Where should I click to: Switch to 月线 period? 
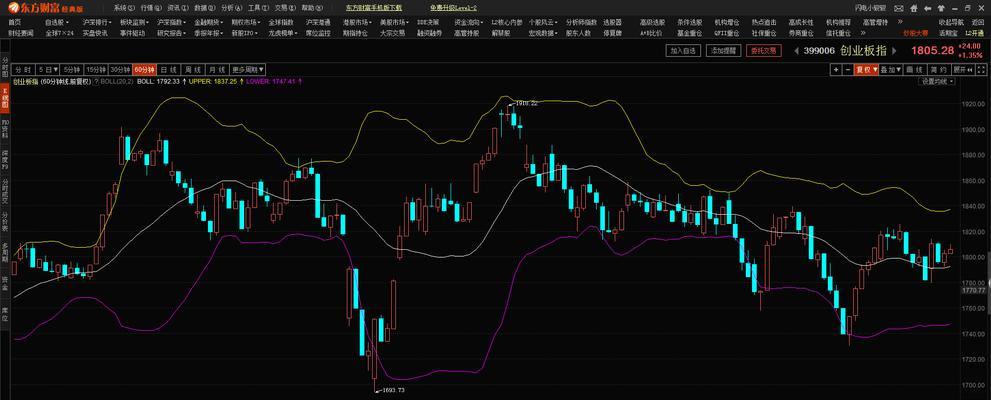[217, 70]
